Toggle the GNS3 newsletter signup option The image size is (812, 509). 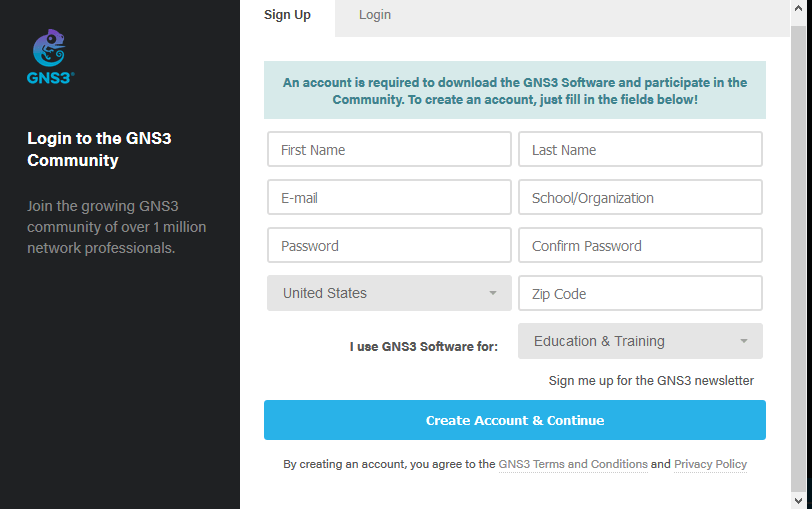650,381
